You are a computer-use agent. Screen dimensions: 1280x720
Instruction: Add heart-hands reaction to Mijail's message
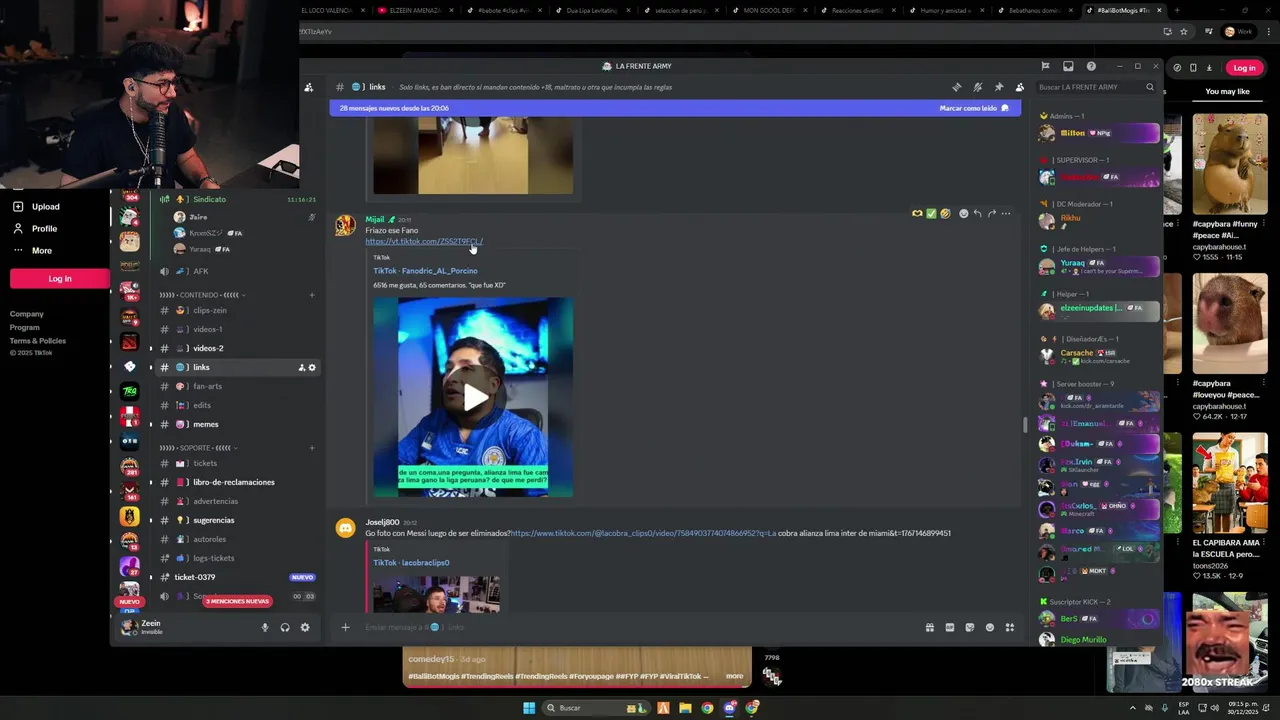[x=917, y=213]
